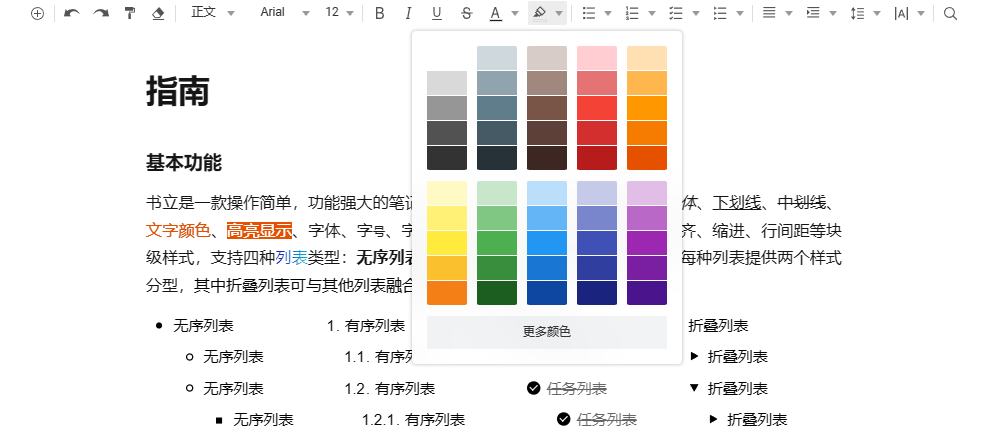Undo the last action
The height and width of the screenshot is (438, 982).
click(x=72, y=13)
